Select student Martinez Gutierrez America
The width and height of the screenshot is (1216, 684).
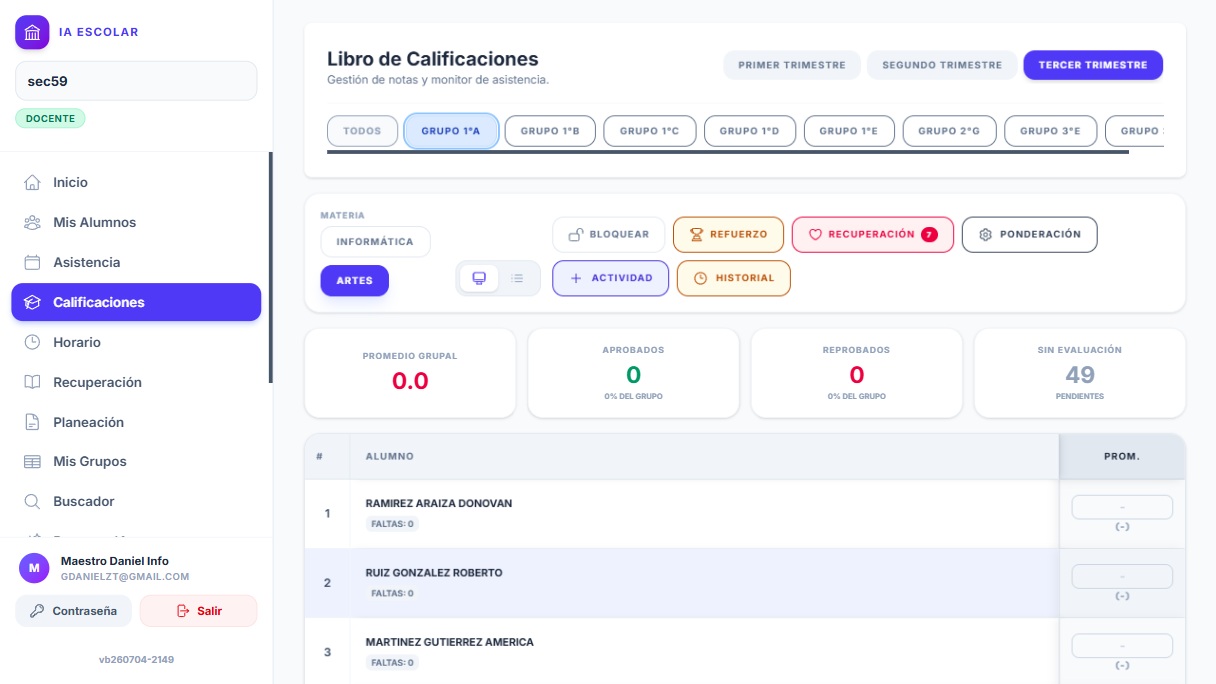[450, 642]
